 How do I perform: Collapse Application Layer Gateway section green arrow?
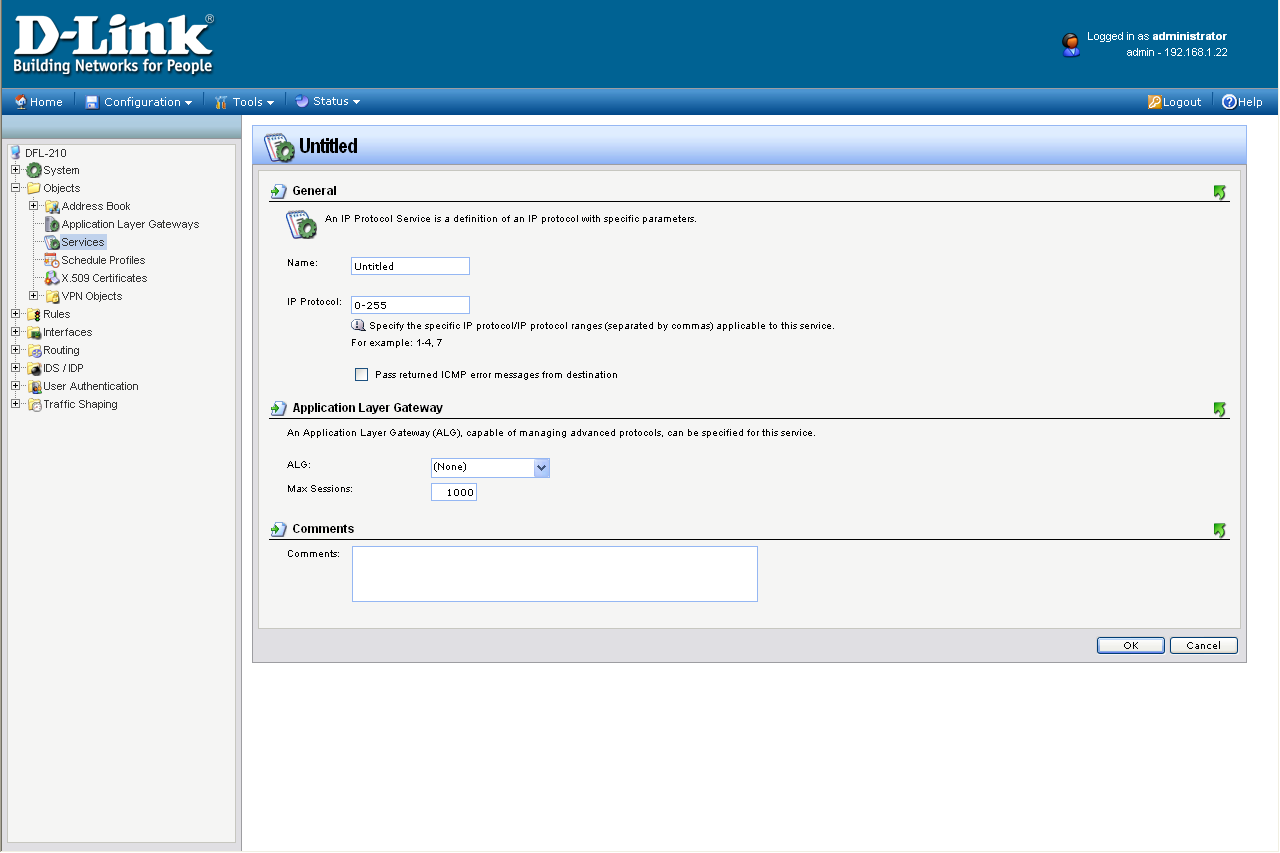1220,409
